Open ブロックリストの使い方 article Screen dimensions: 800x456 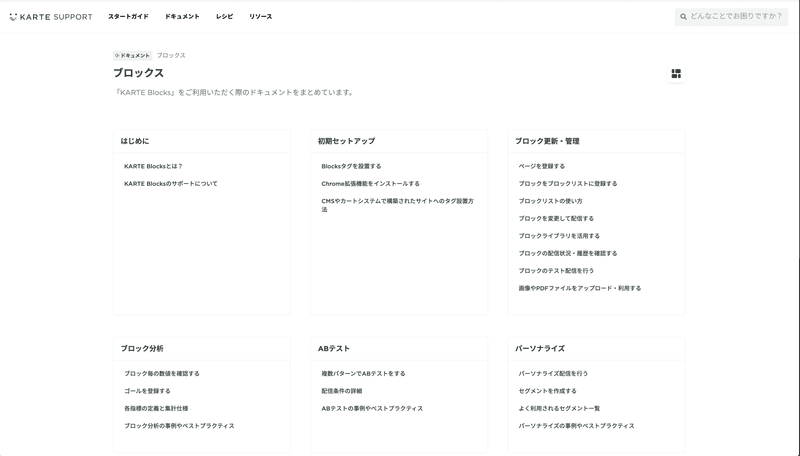(551, 201)
